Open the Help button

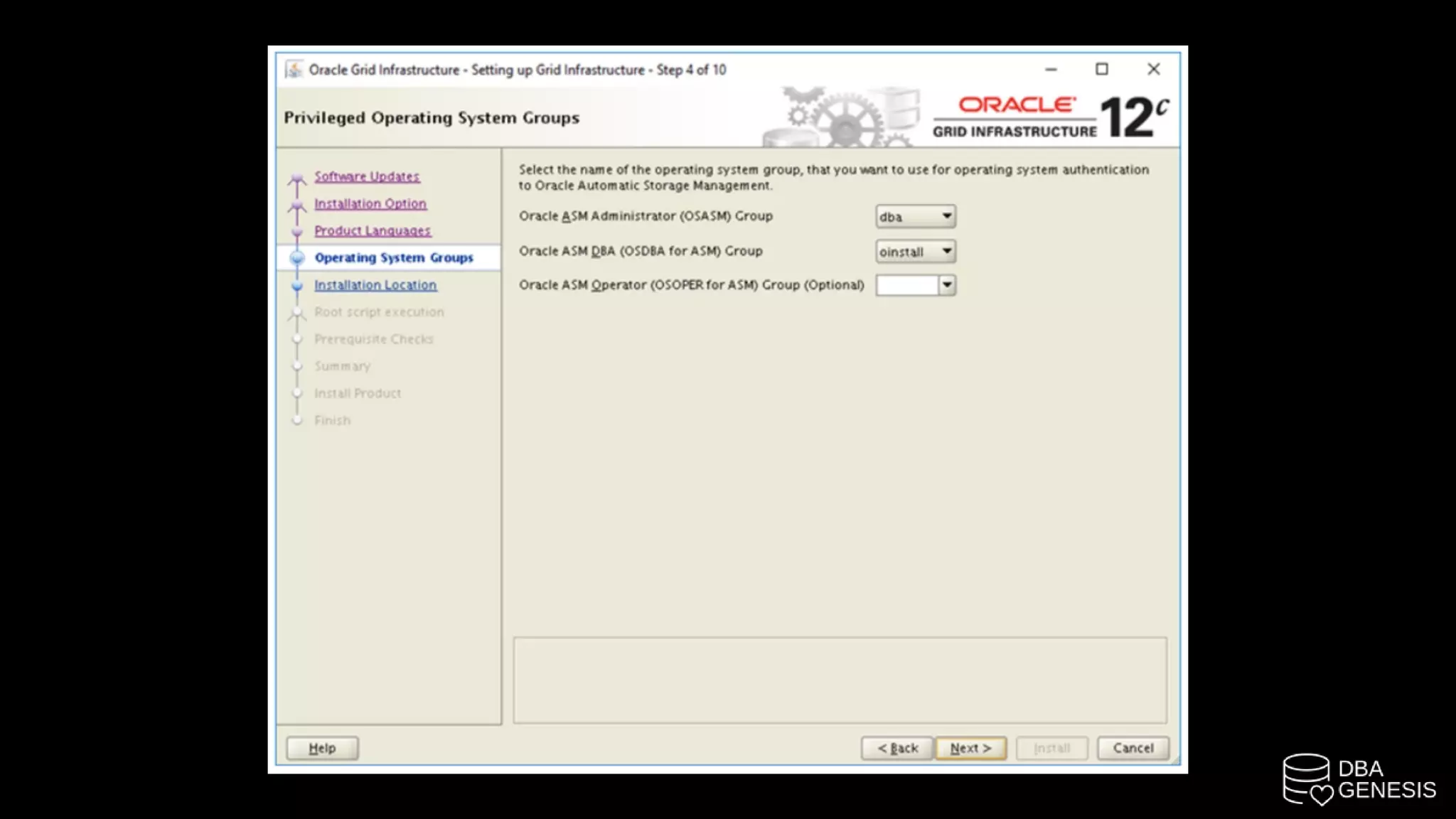tap(322, 748)
